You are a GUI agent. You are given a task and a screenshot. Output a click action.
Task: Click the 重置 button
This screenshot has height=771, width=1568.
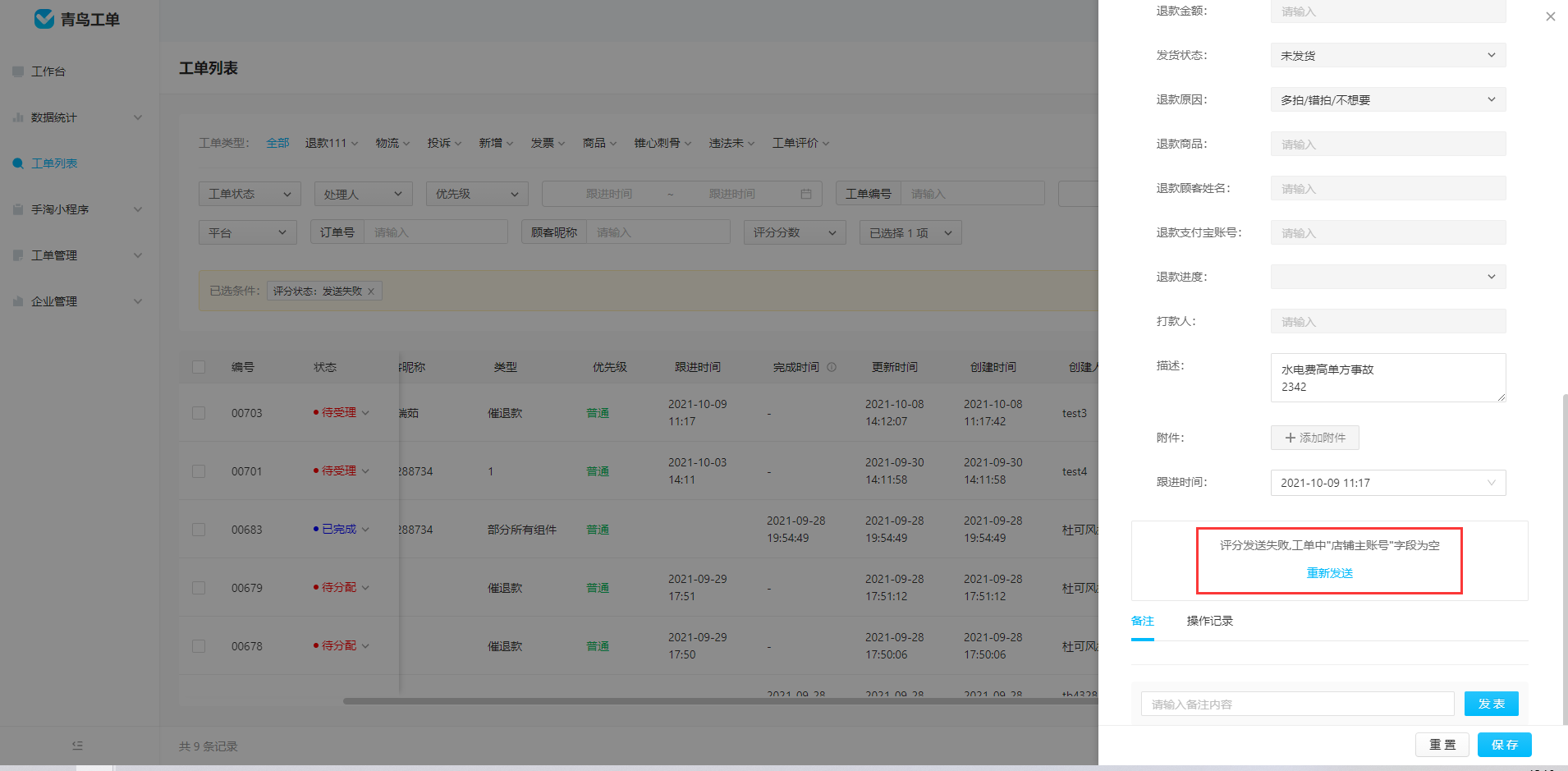(1442, 745)
